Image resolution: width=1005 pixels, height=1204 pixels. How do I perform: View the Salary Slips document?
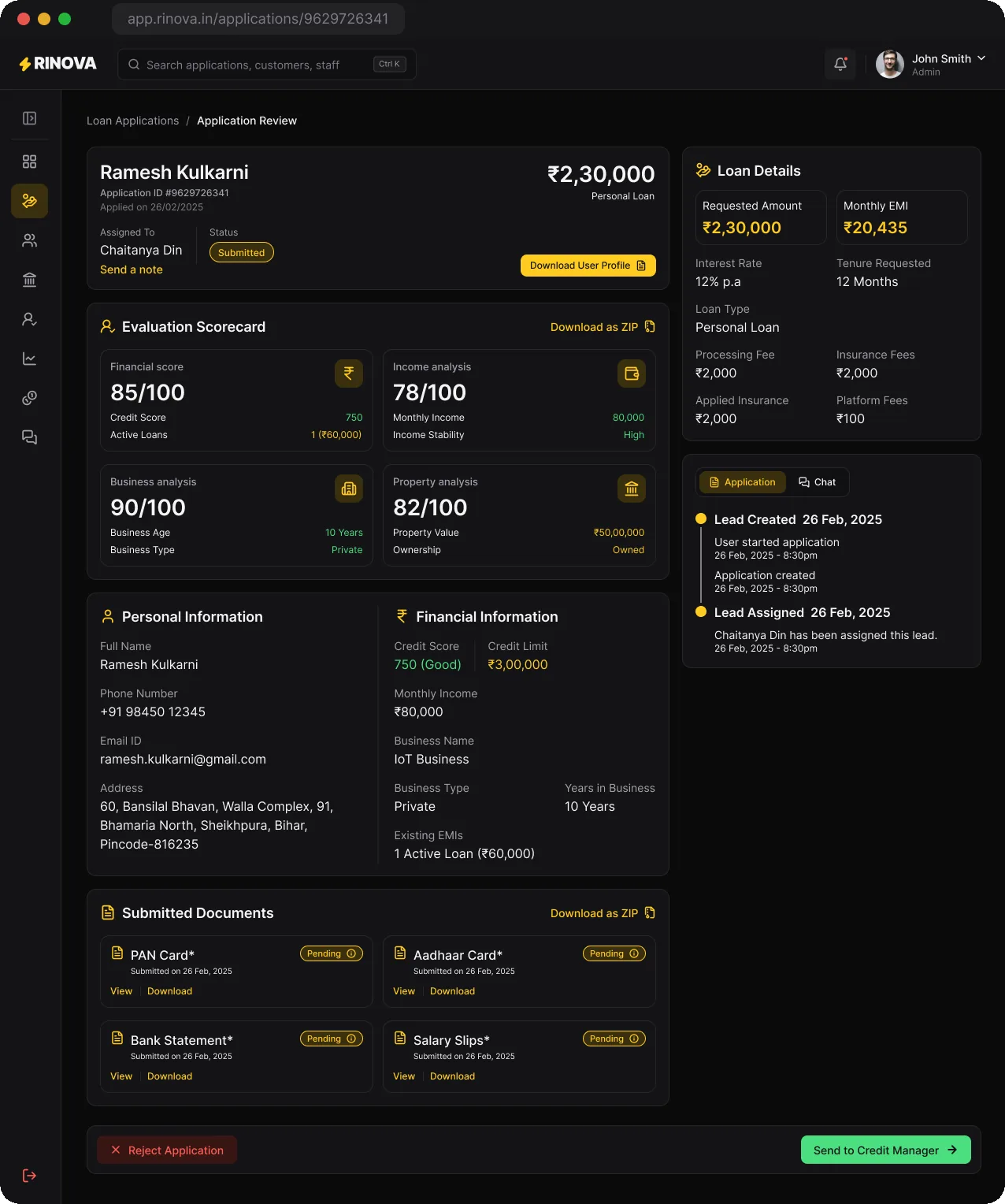tap(404, 1076)
